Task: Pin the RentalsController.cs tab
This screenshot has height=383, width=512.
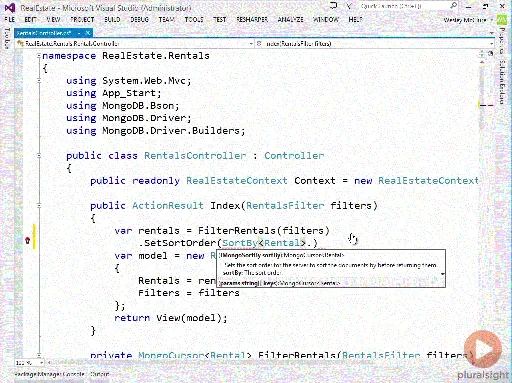Action: 79,33
